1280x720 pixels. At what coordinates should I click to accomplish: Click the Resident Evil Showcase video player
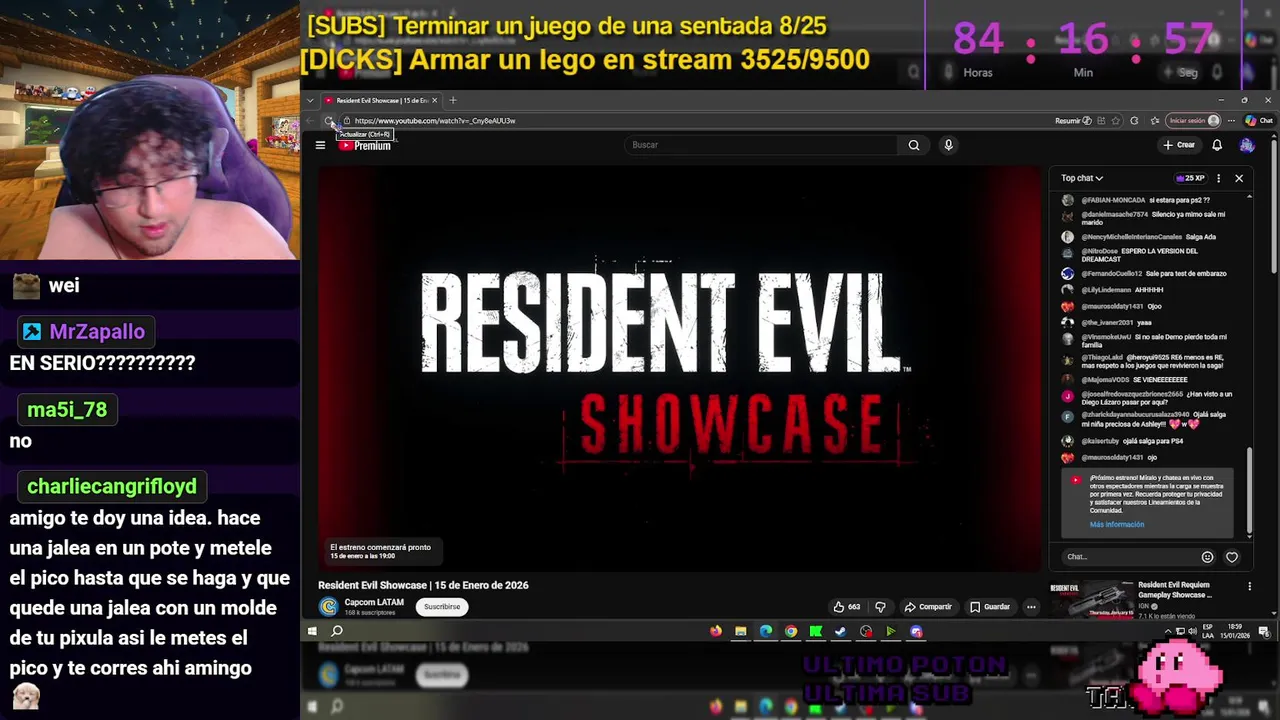tap(680, 369)
